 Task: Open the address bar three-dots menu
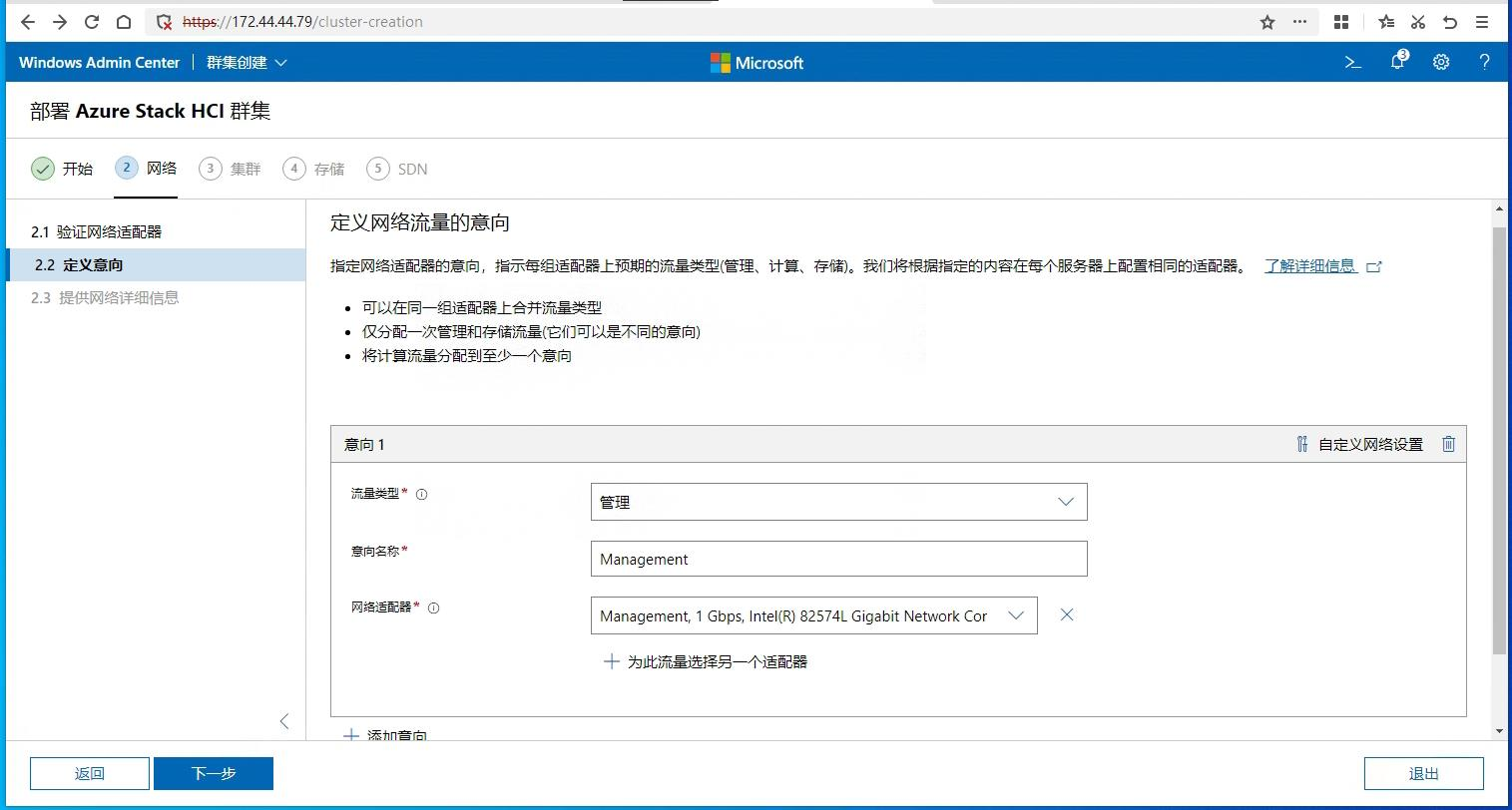coord(1299,22)
